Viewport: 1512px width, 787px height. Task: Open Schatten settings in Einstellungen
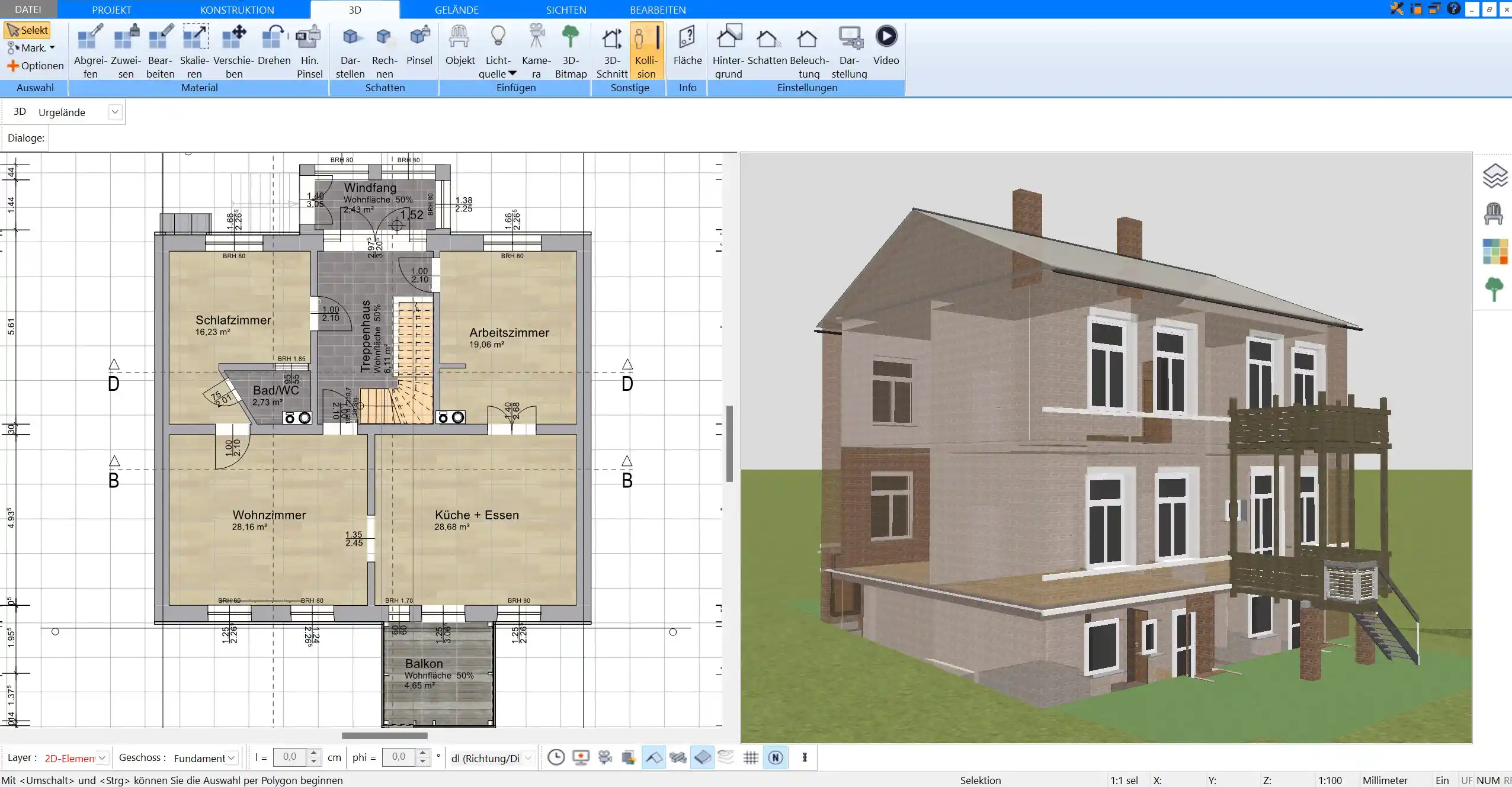[x=767, y=46]
